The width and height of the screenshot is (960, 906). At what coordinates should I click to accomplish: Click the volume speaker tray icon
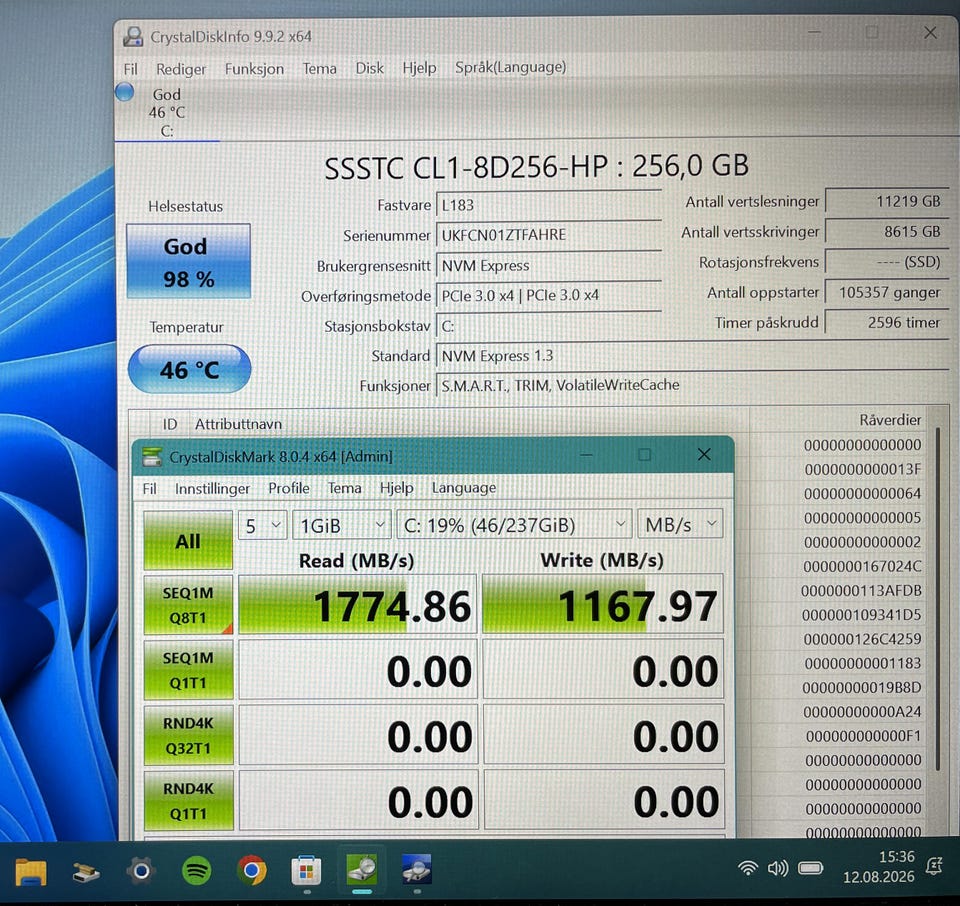click(x=778, y=867)
